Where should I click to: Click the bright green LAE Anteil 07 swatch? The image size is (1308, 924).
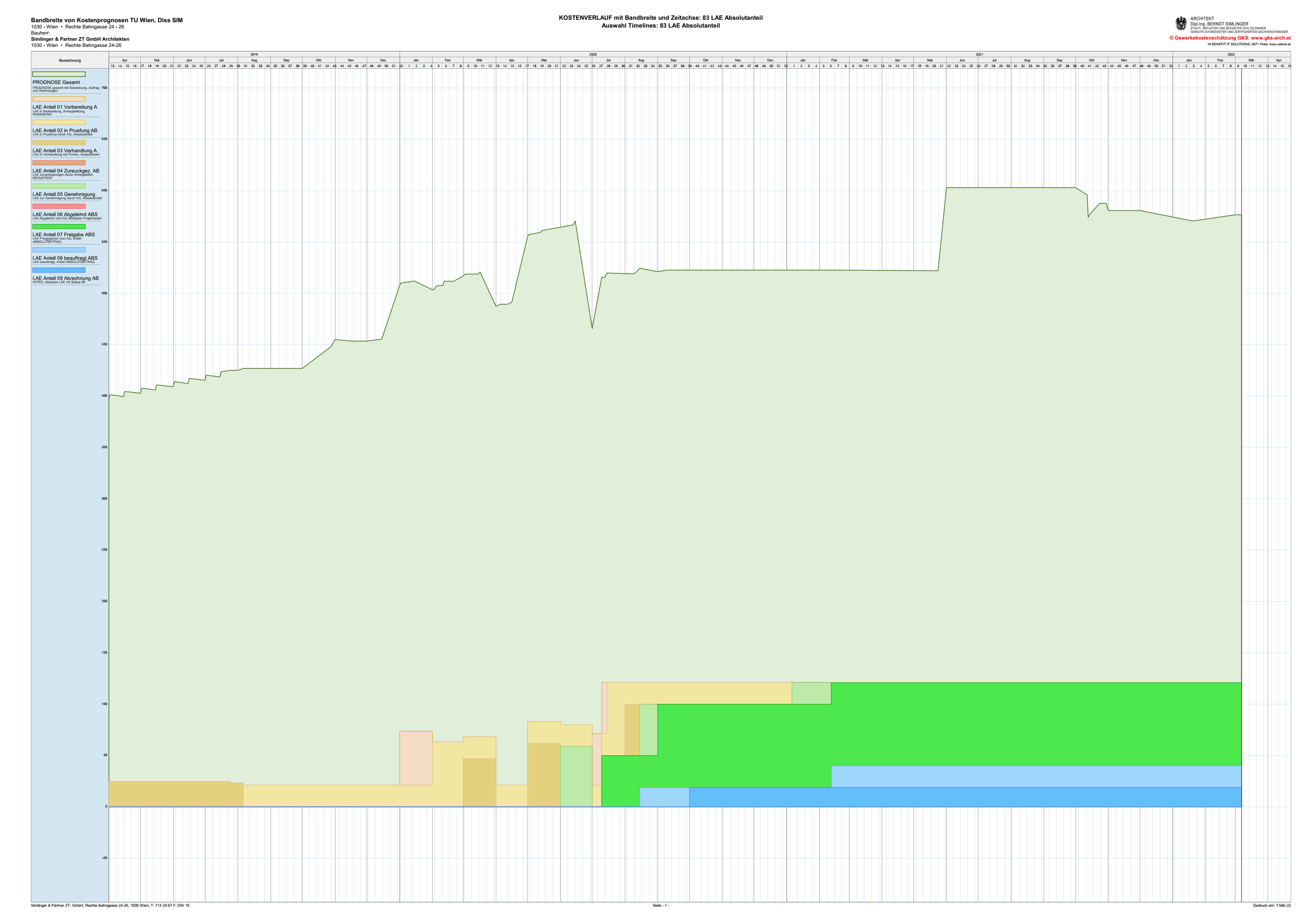(x=59, y=227)
